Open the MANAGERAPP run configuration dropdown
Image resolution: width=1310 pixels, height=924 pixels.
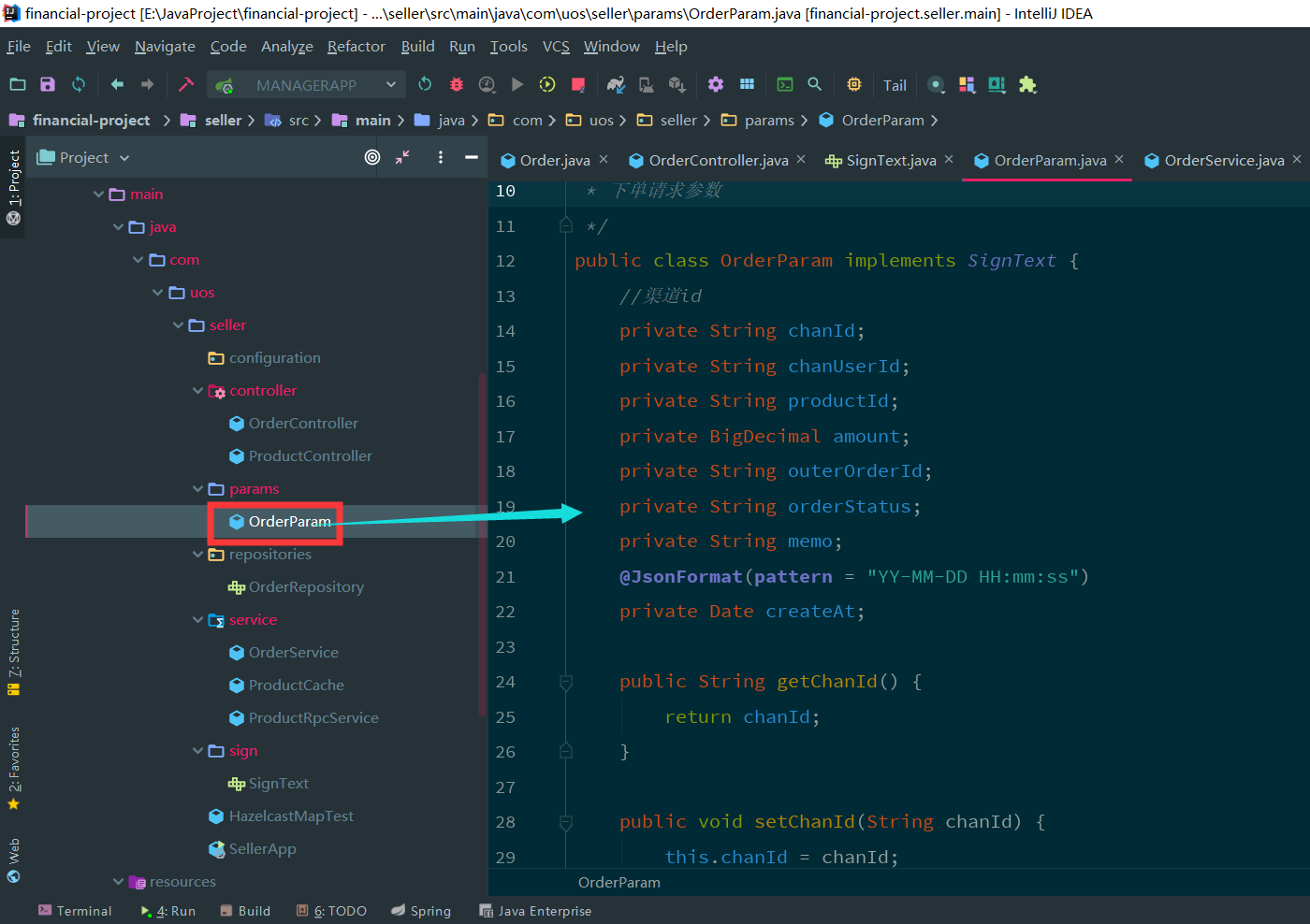click(x=307, y=85)
